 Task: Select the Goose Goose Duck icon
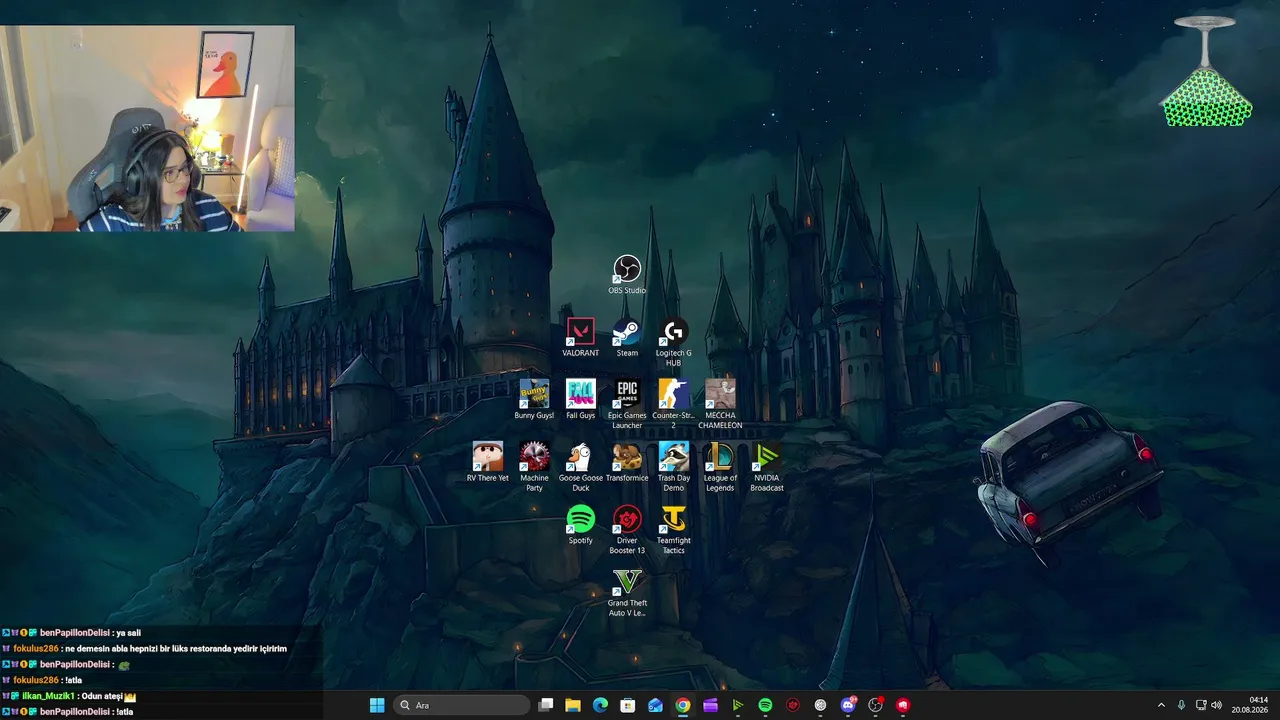click(580, 467)
